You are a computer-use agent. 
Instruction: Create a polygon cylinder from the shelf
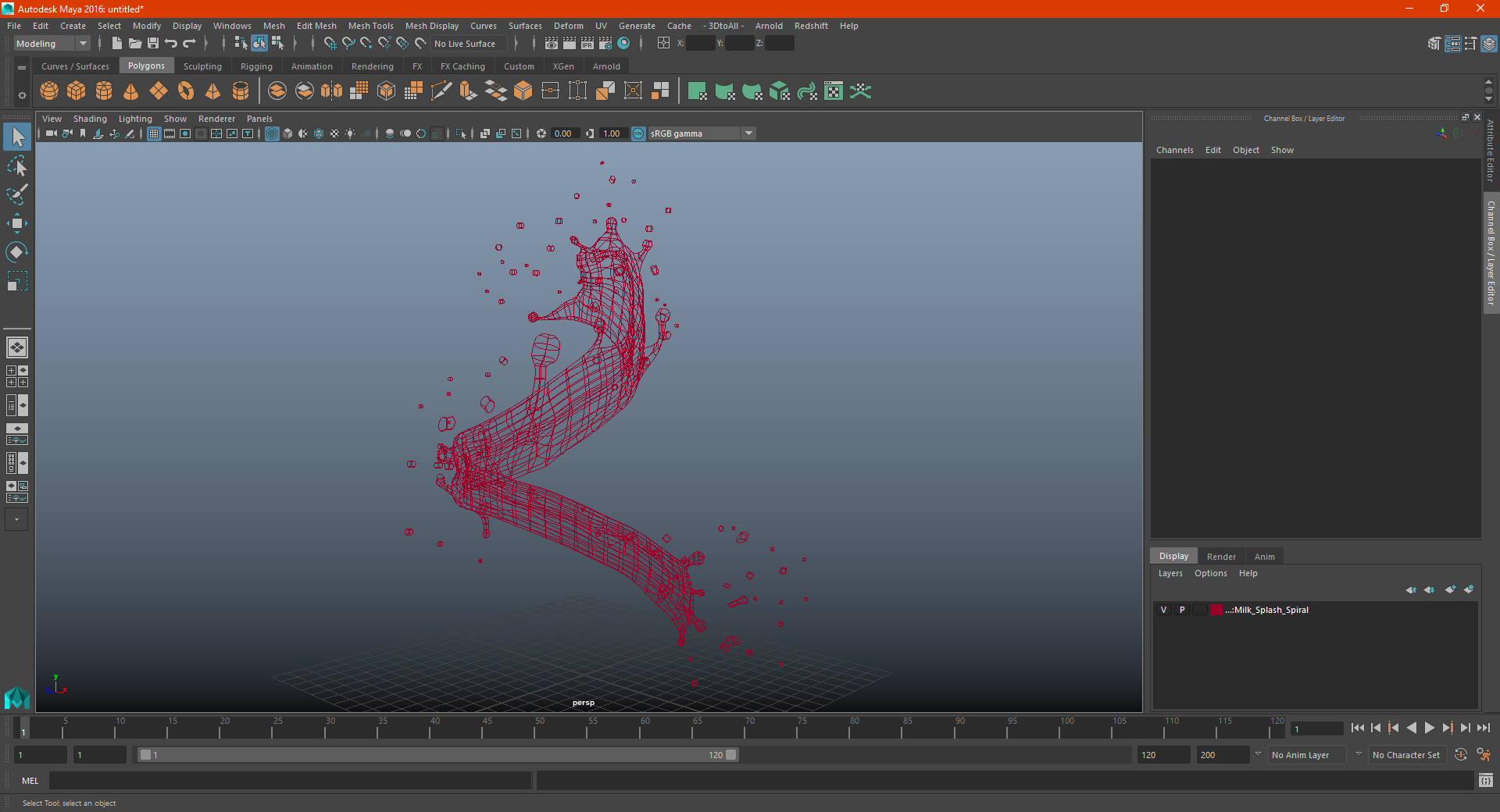coord(104,91)
